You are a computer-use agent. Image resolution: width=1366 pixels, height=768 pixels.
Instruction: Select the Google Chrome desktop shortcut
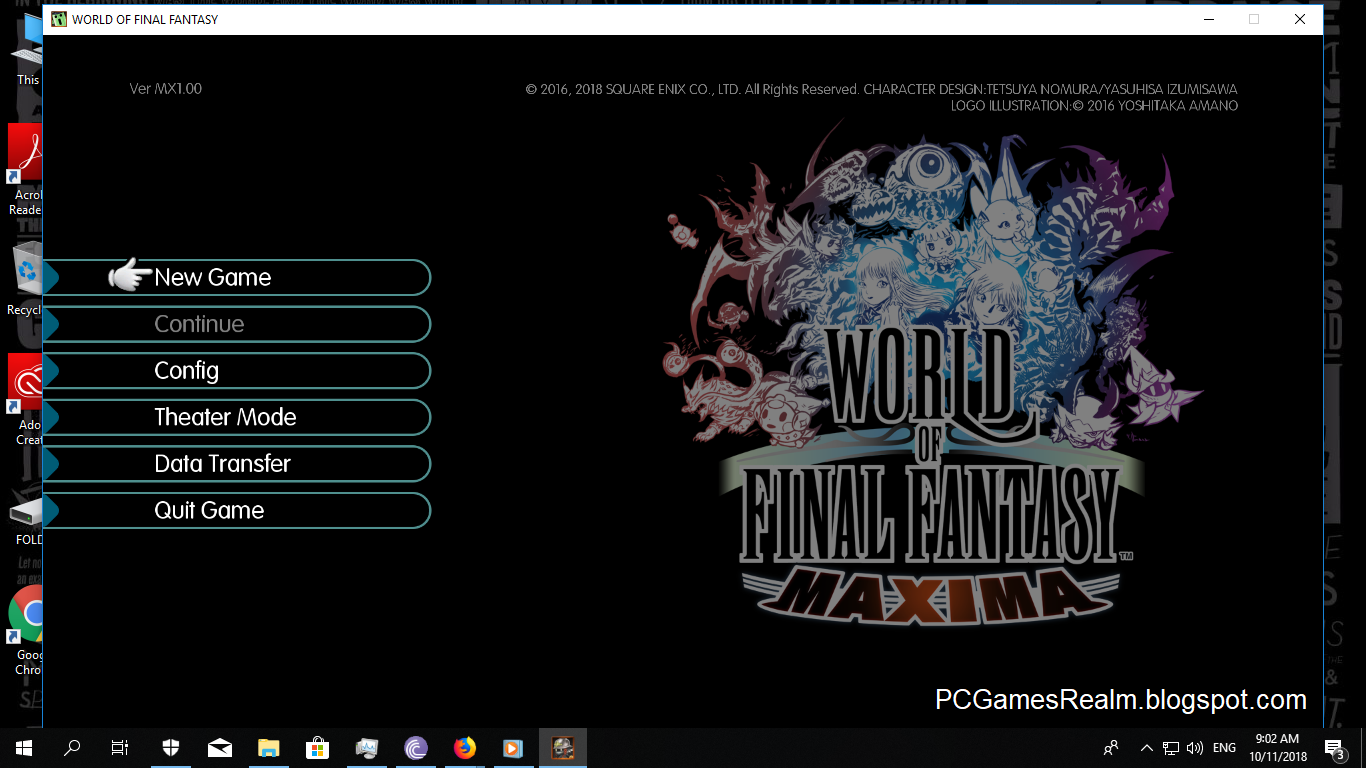[x=24, y=630]
